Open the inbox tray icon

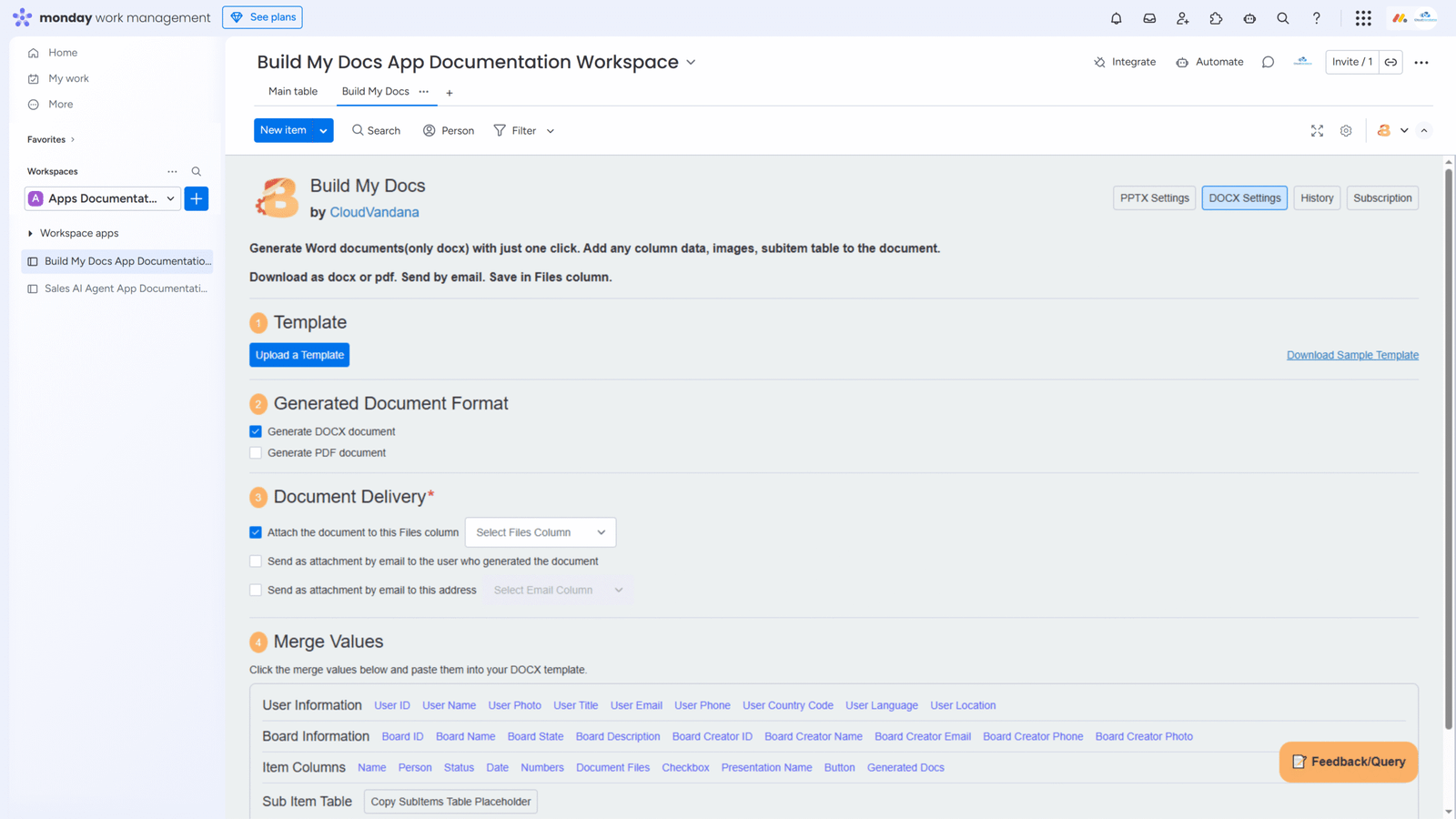pyautogui.click(x=1149, y=18)
